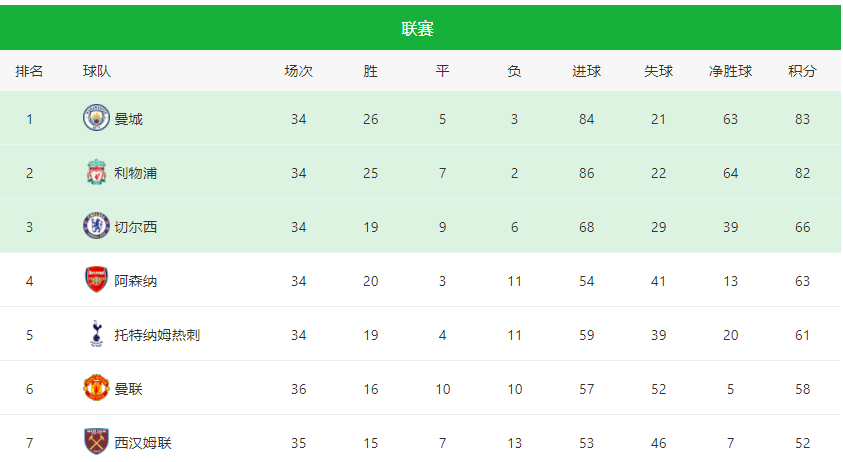Click the Liverpool club crest
This screenshot has width=843, height=462.
96,173
